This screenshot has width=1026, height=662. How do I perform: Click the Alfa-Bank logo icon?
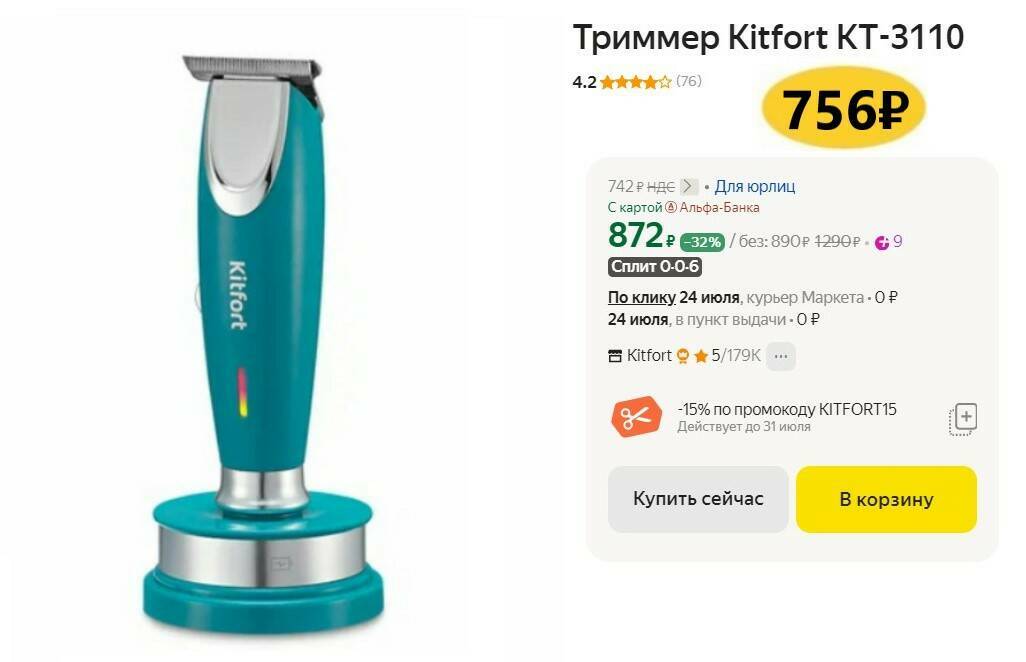(671, 208)
